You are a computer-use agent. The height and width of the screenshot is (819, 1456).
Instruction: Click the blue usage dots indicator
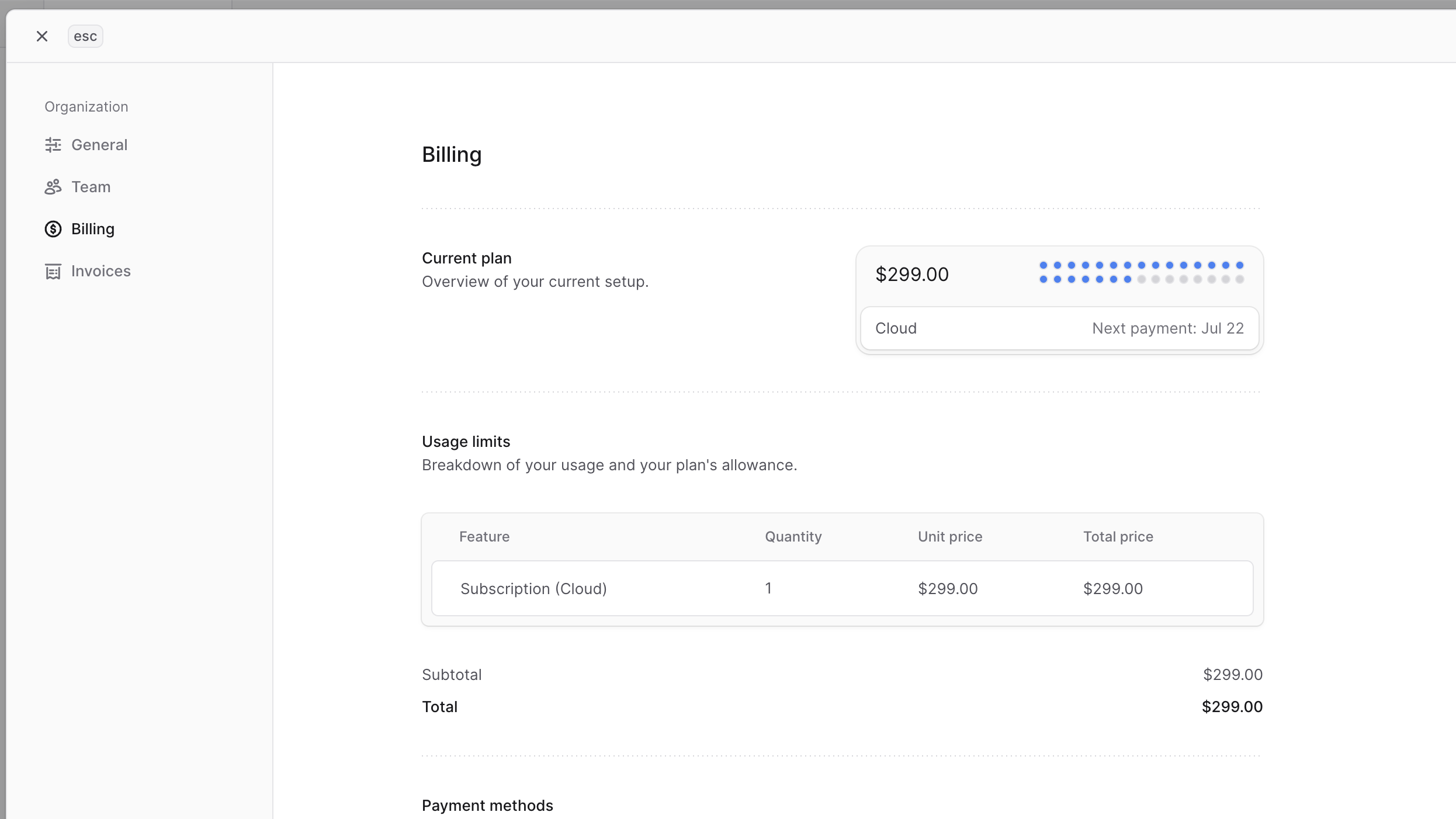pos(1140,272)
